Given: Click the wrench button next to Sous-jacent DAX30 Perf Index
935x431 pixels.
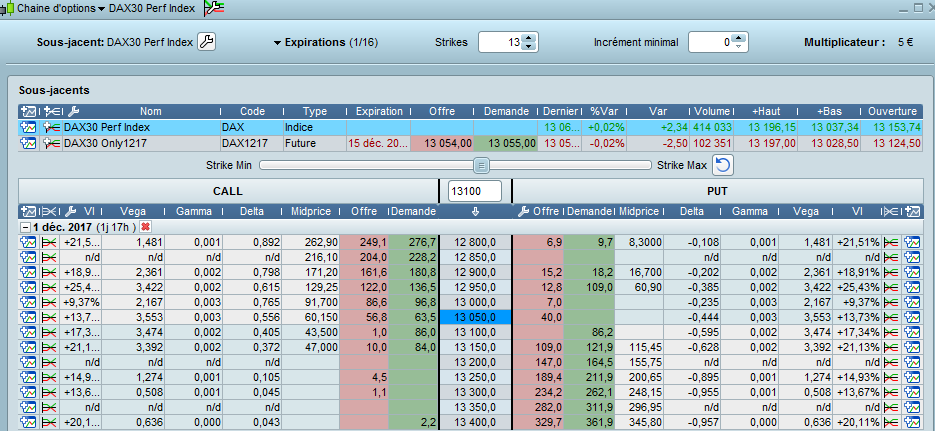Looking at the screenshot, I should click(206, 42).
